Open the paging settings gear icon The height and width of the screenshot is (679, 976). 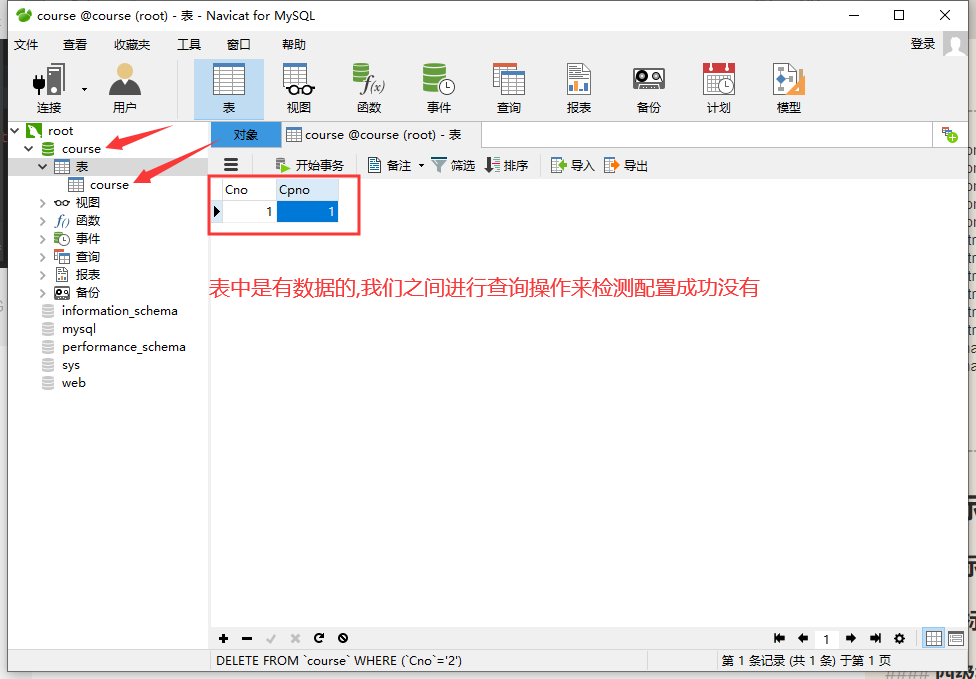pyautogui.click(x=899, y=638)
